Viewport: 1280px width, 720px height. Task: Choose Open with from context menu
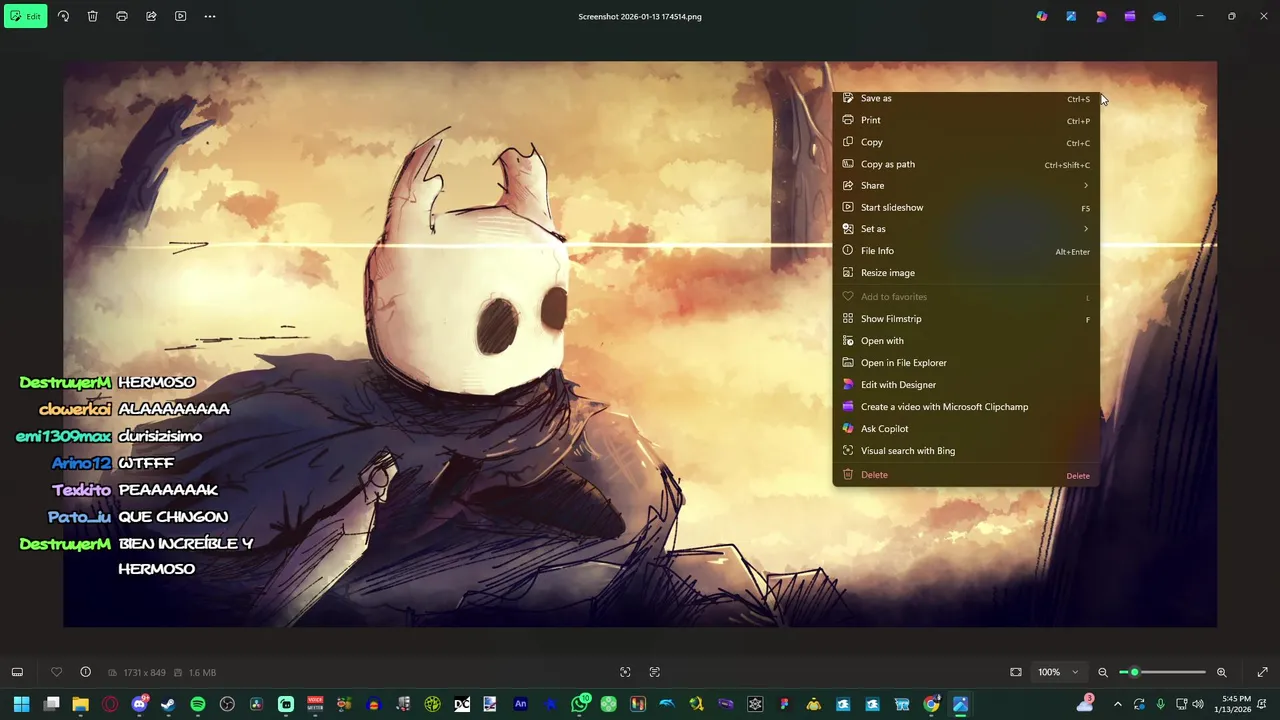click(966, 341)
